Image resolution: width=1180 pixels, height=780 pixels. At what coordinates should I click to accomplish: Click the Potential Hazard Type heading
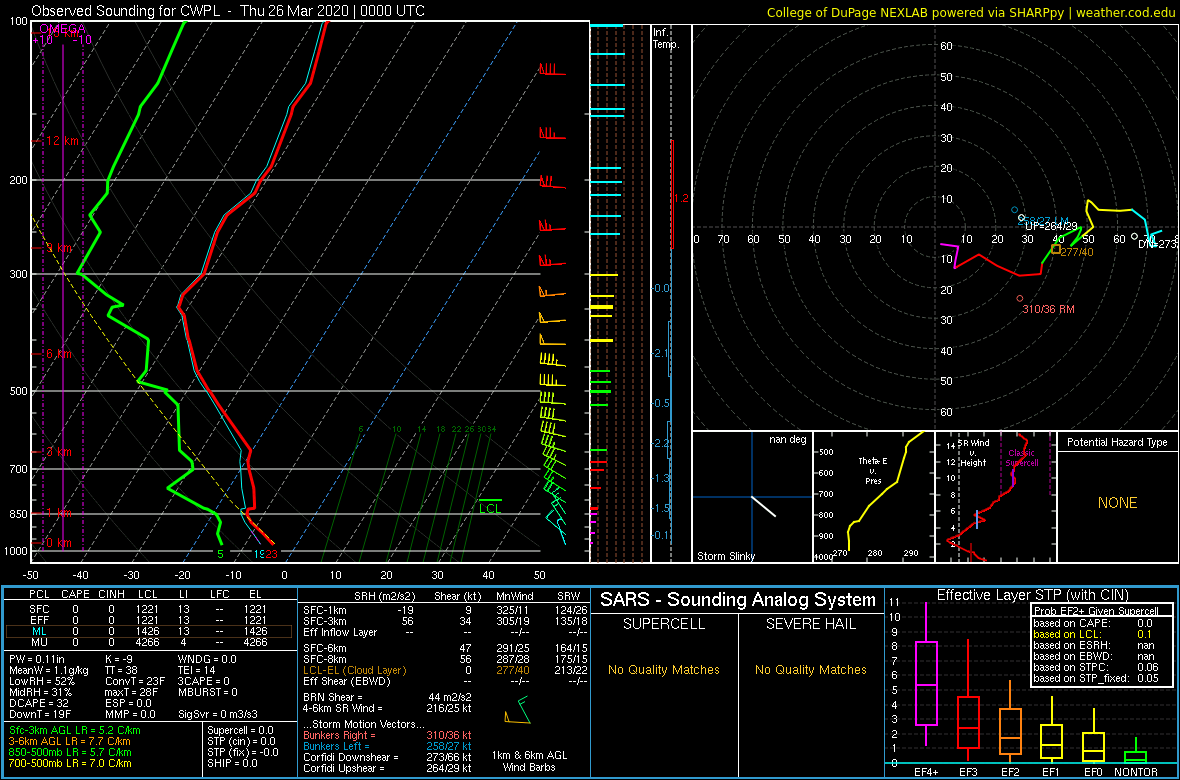coord(1116,443)
